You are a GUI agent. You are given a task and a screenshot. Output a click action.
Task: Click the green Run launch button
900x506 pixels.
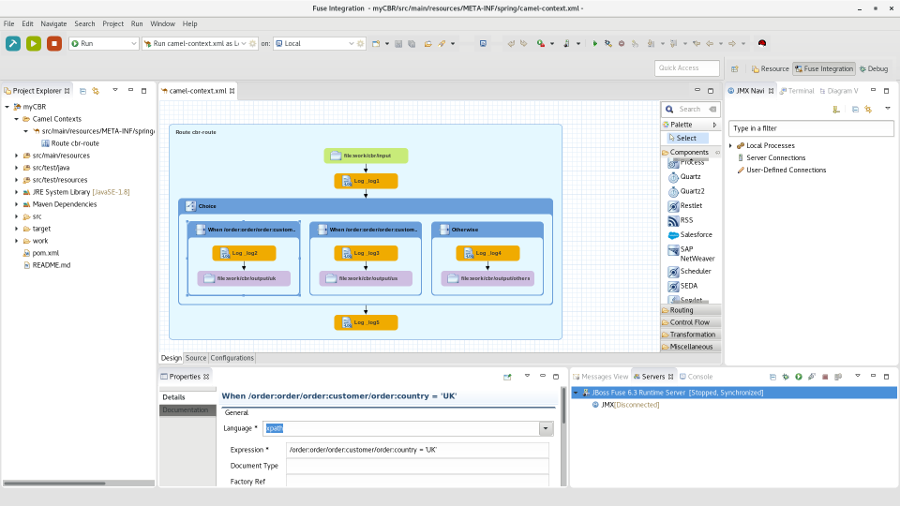34,43
